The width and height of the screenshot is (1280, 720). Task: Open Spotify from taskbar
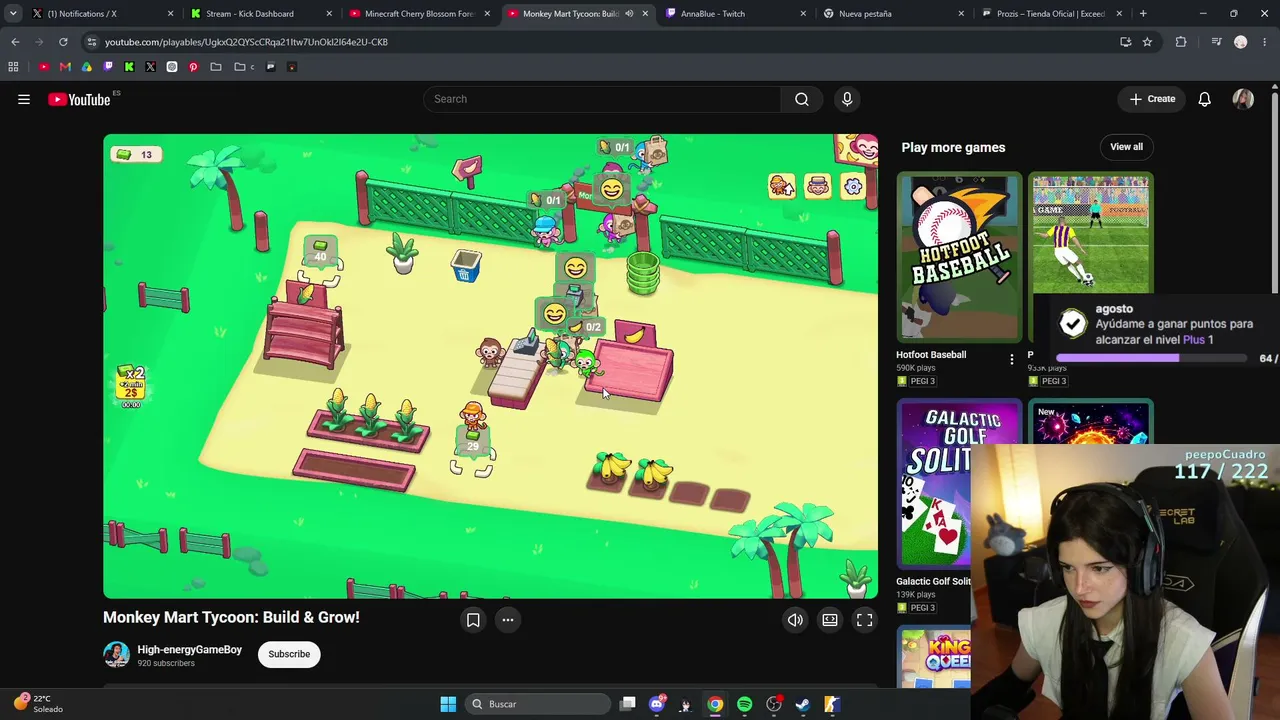pos(744,704)
